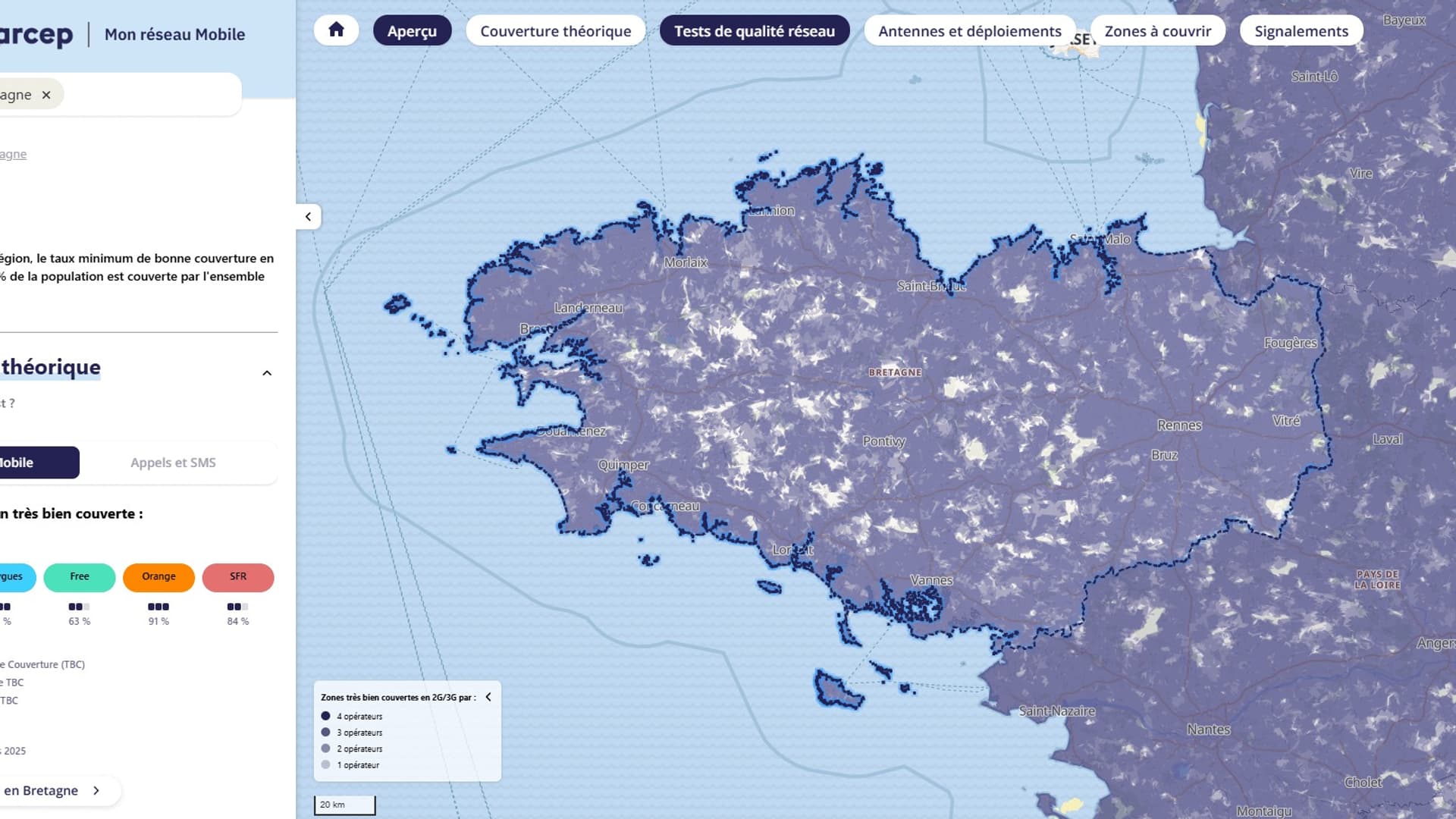Click the Fougères city label
The image size is (1456, 819).
pyautogui.click(x=1290, y=343)
